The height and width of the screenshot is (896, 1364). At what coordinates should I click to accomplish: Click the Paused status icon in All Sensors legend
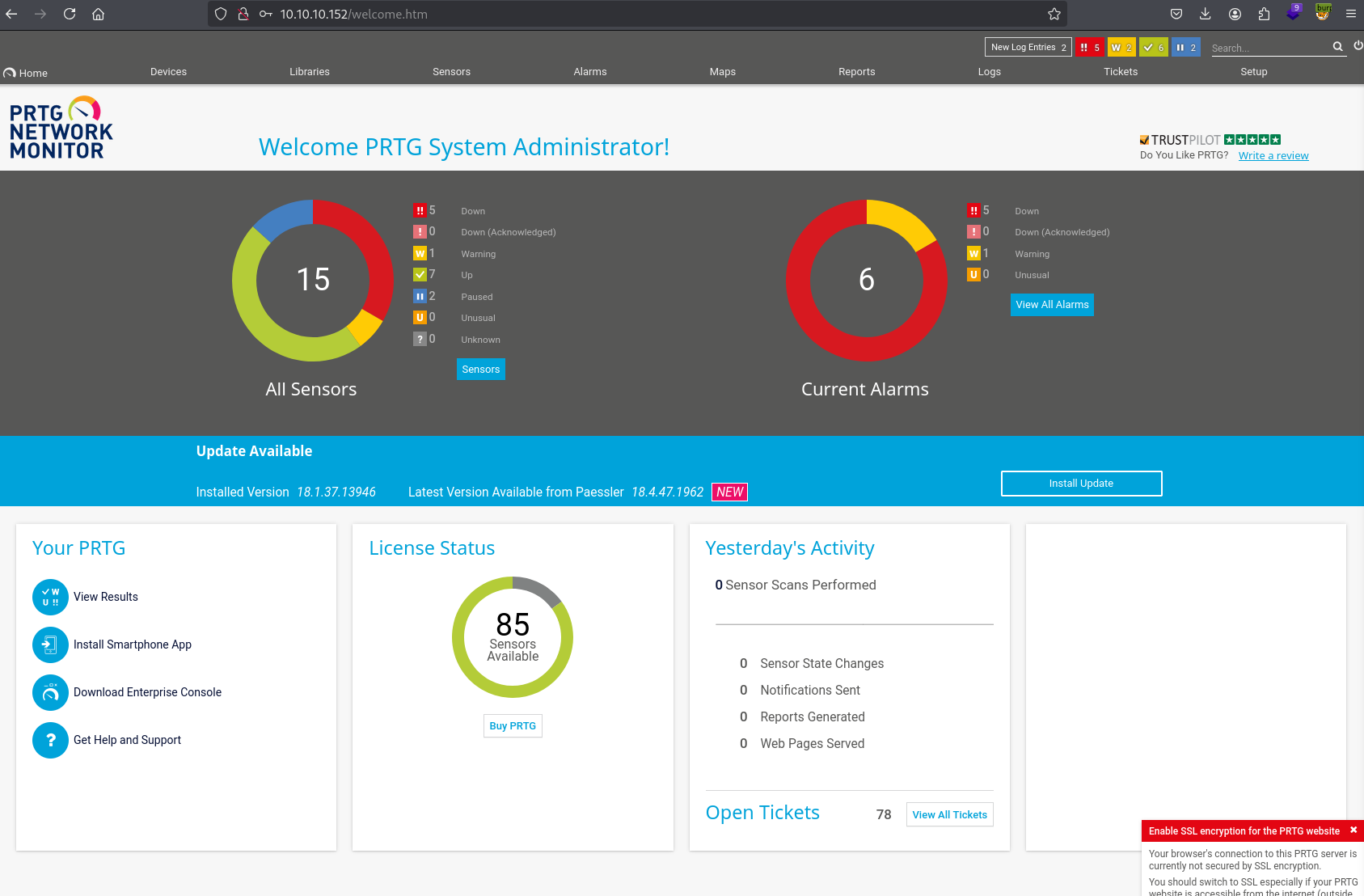(x=420, y=296)
